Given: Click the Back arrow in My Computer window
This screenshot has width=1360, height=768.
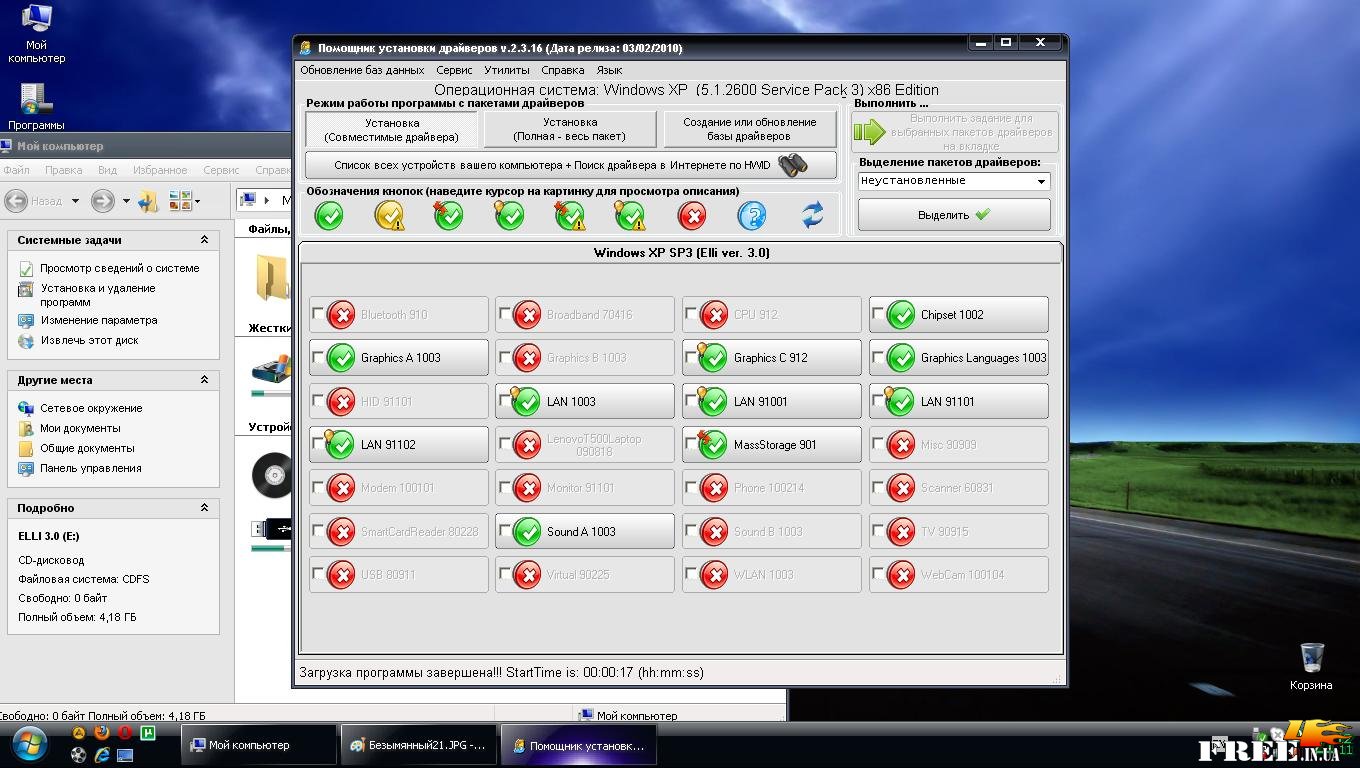Looking at the screenshot, I should [16, 201].
